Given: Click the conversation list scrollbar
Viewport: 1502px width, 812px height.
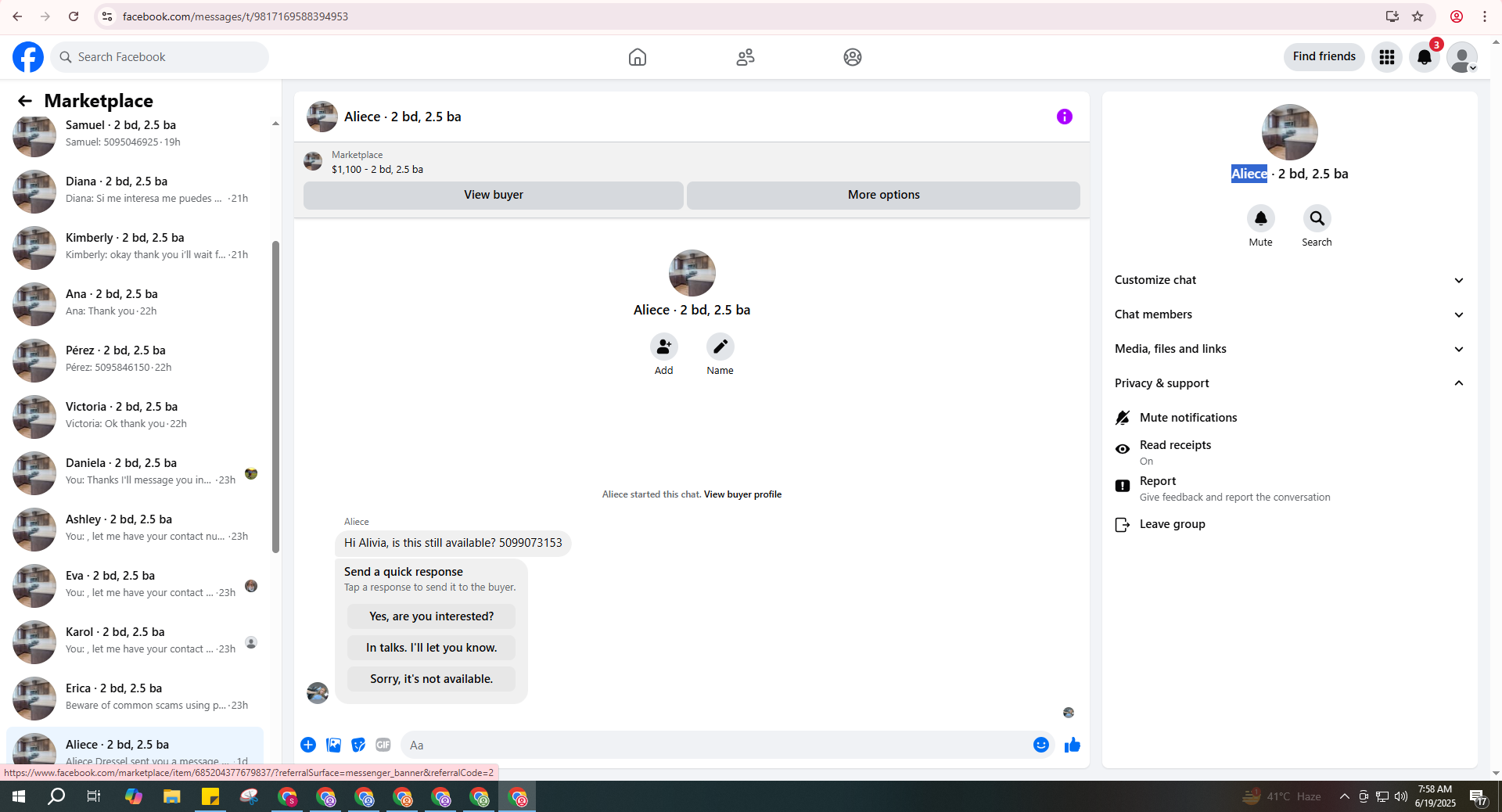Looking at the screenshot, I should pyautogui.click(x=275, y=397).
